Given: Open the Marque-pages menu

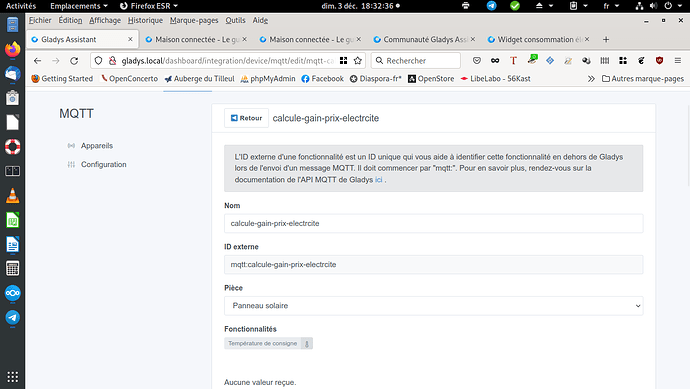Looking at the screenshot, I should pyautogui.click(x=194, y=20).
